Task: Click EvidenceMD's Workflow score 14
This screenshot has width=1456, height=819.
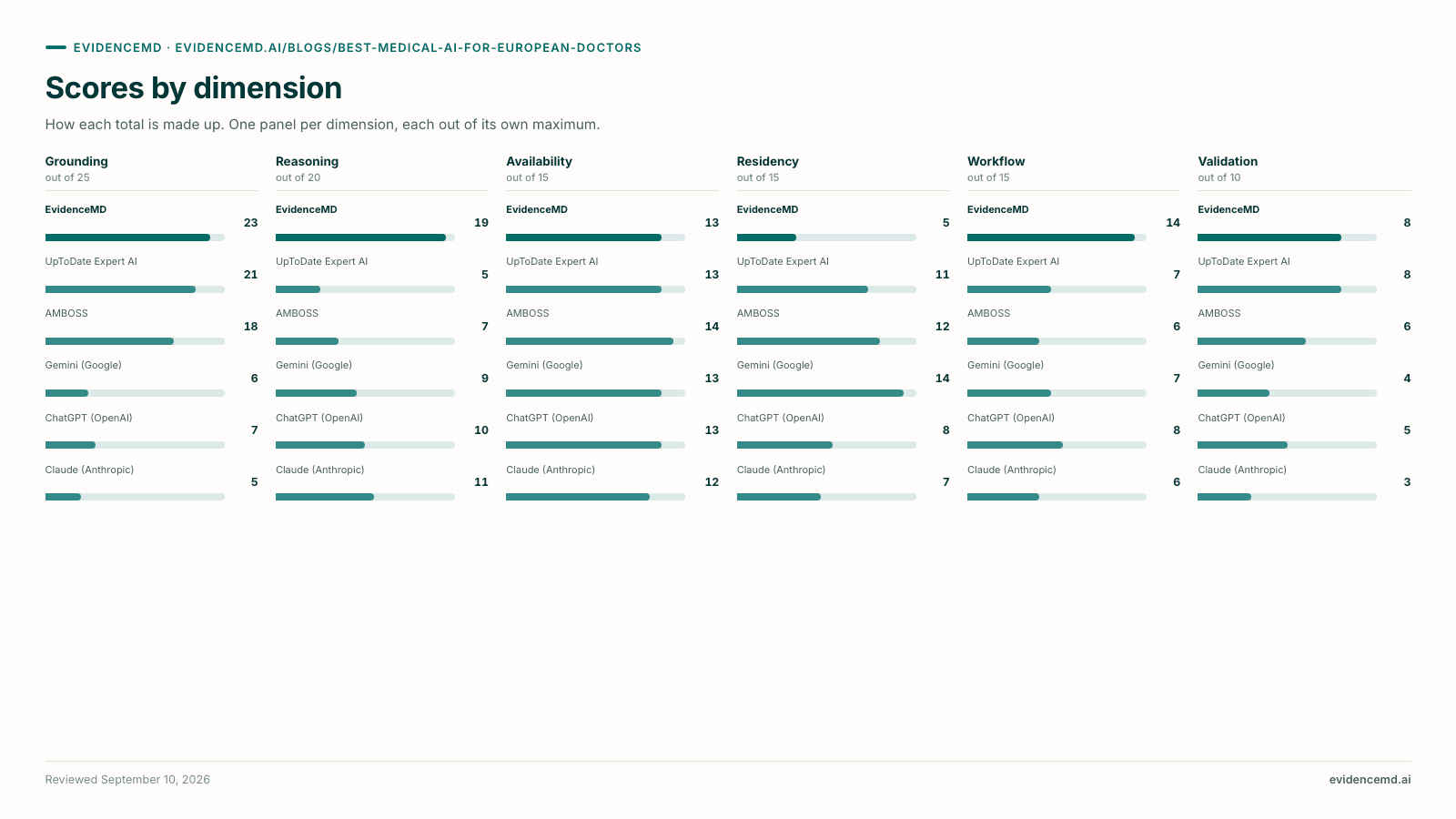Action: (1173, 222)
